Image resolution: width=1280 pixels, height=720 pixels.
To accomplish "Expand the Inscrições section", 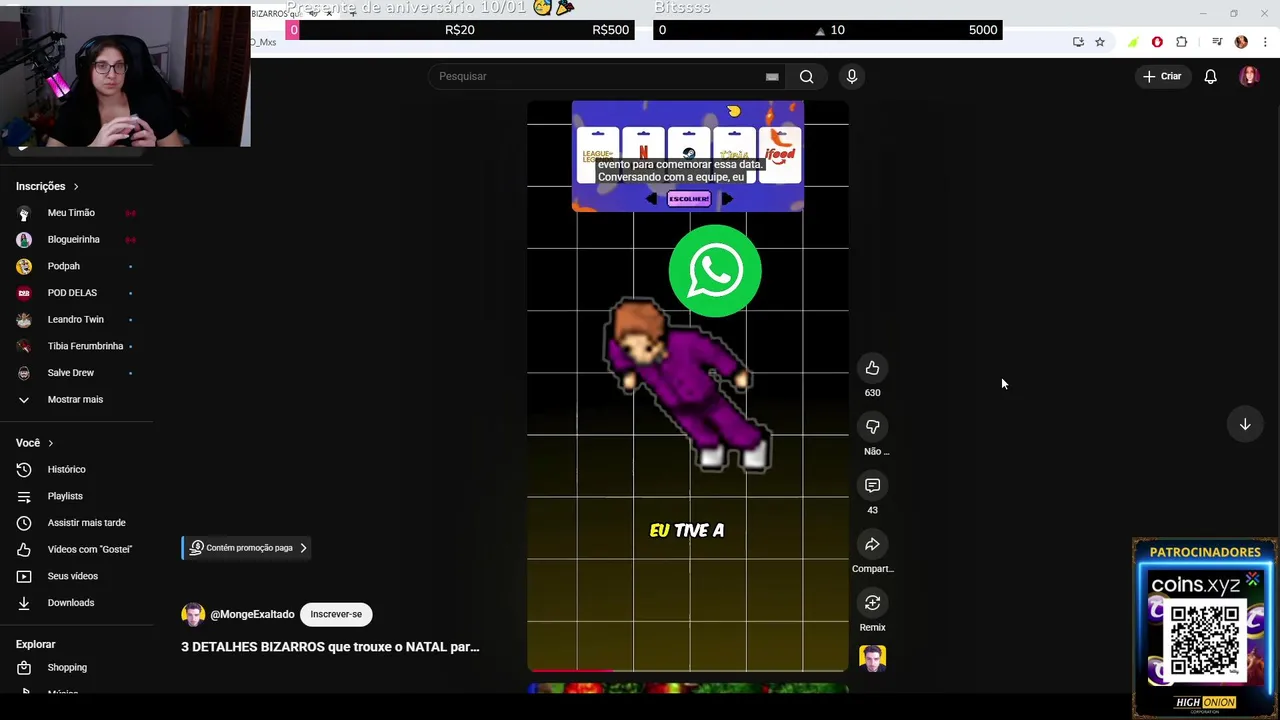I will point(47,186).
